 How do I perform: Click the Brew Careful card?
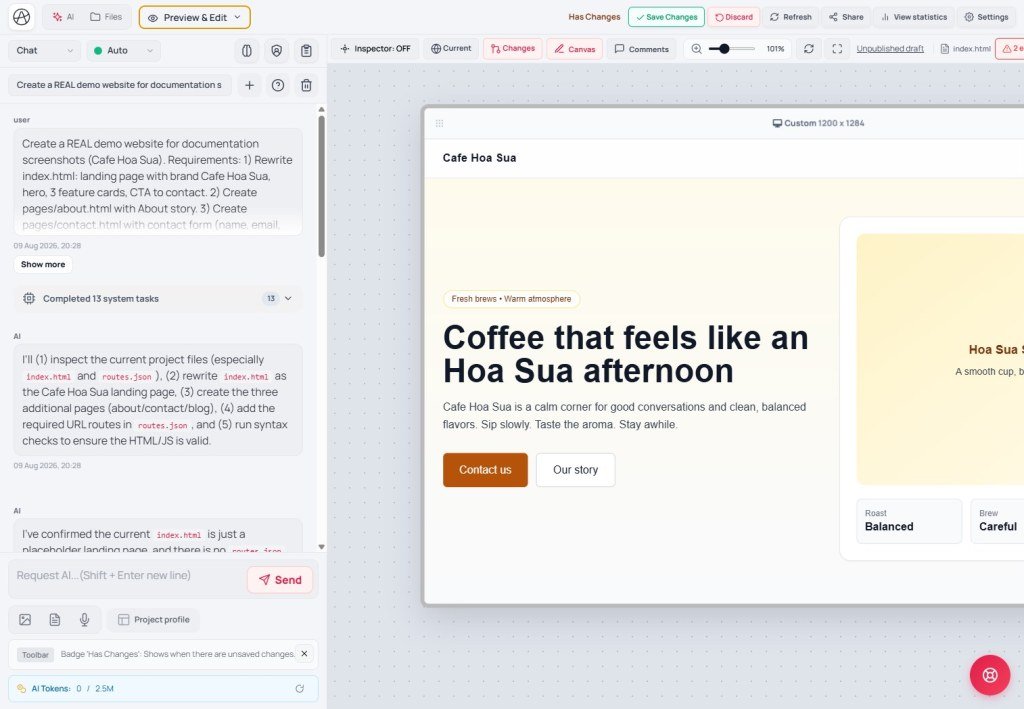click(x=997, y=521)
